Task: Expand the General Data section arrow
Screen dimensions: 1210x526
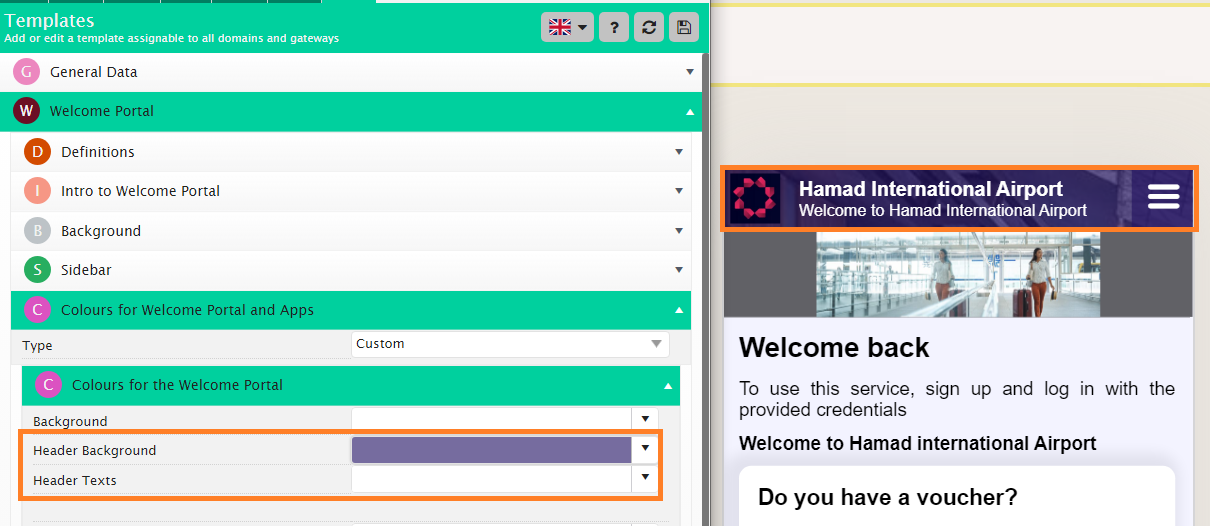Action: pyautogui.click(x=690, y=72)
